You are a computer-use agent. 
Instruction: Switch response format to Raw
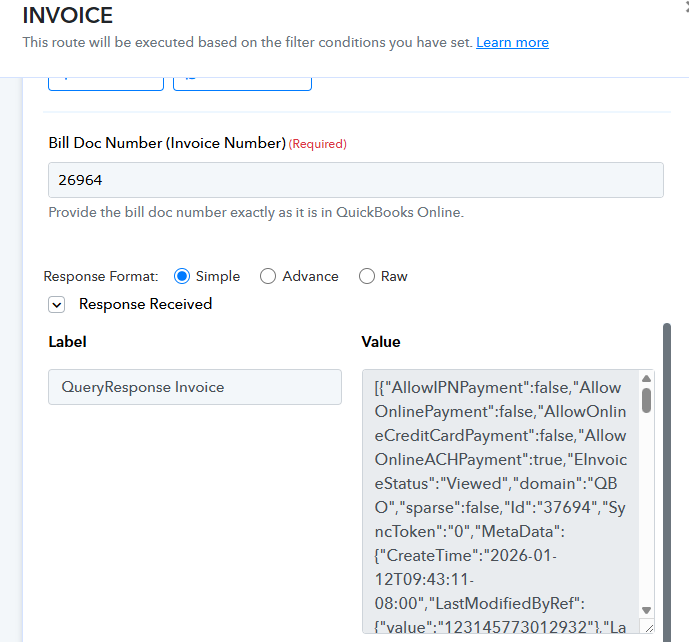pos(367,276)
